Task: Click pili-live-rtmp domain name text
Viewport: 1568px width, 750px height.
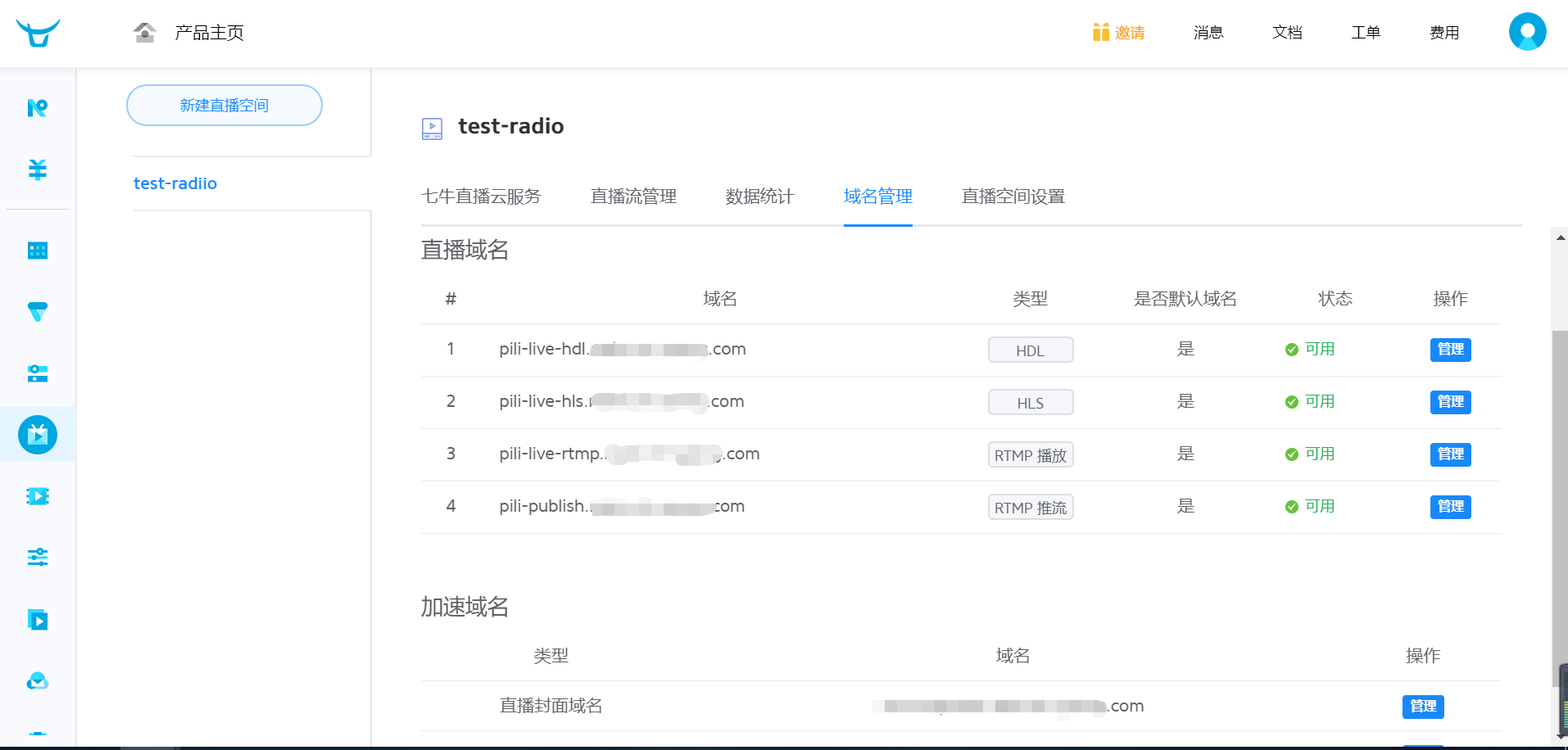Action: (629, 454)
